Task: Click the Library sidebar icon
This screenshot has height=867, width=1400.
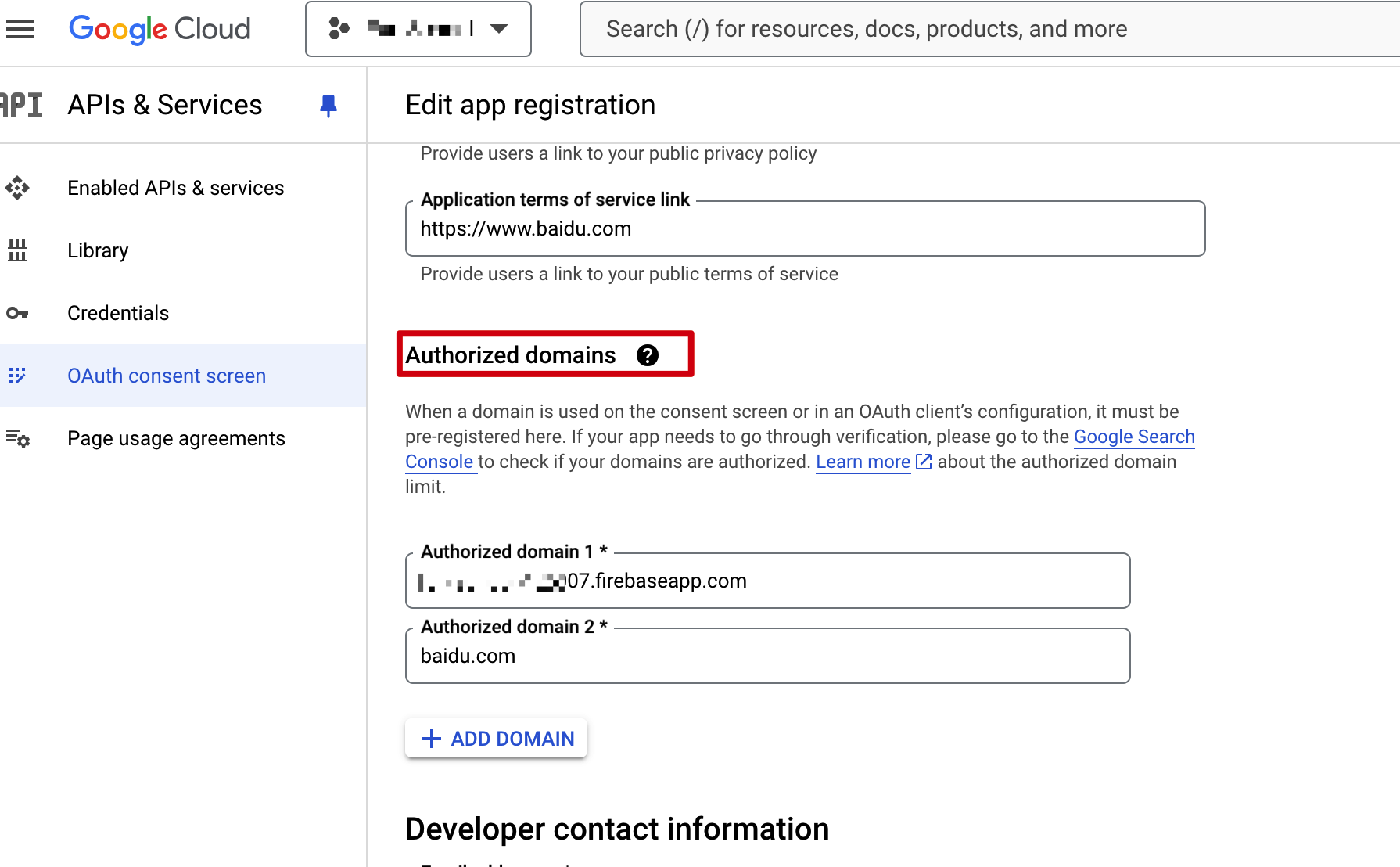Action: (x=17, y=250)
